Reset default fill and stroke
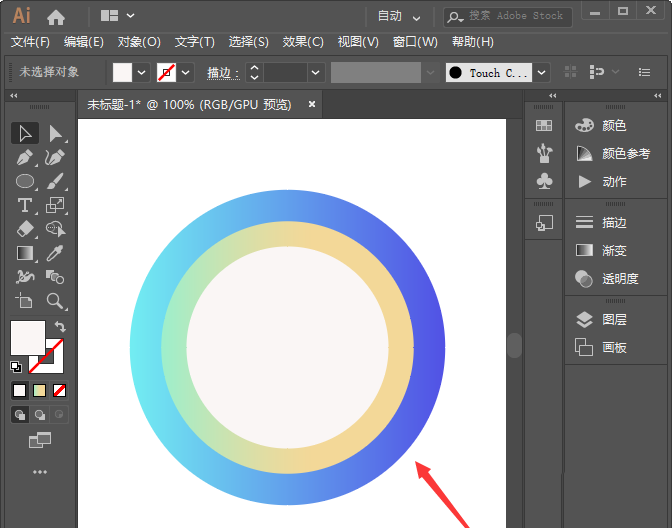This screenshot has height=528, width=672. 16,367
